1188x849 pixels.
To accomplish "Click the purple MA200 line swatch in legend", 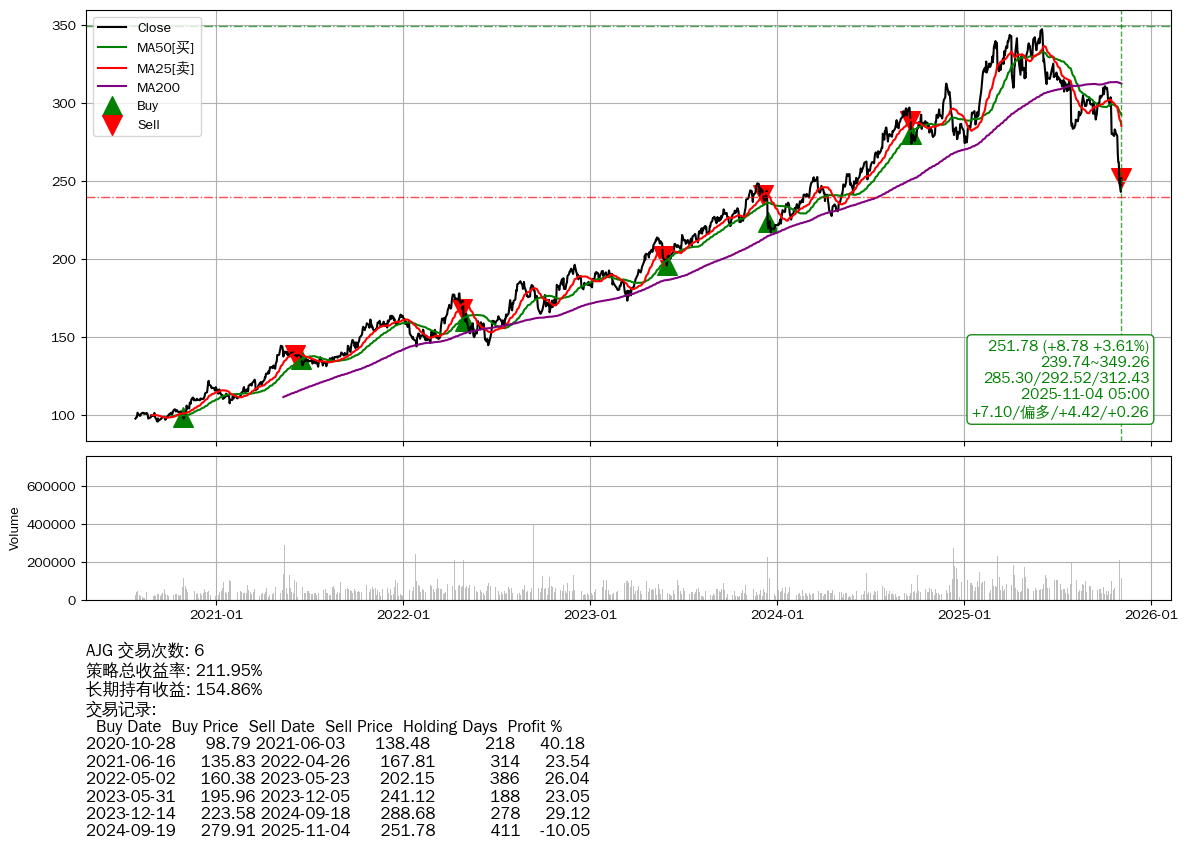I will 113,87.
